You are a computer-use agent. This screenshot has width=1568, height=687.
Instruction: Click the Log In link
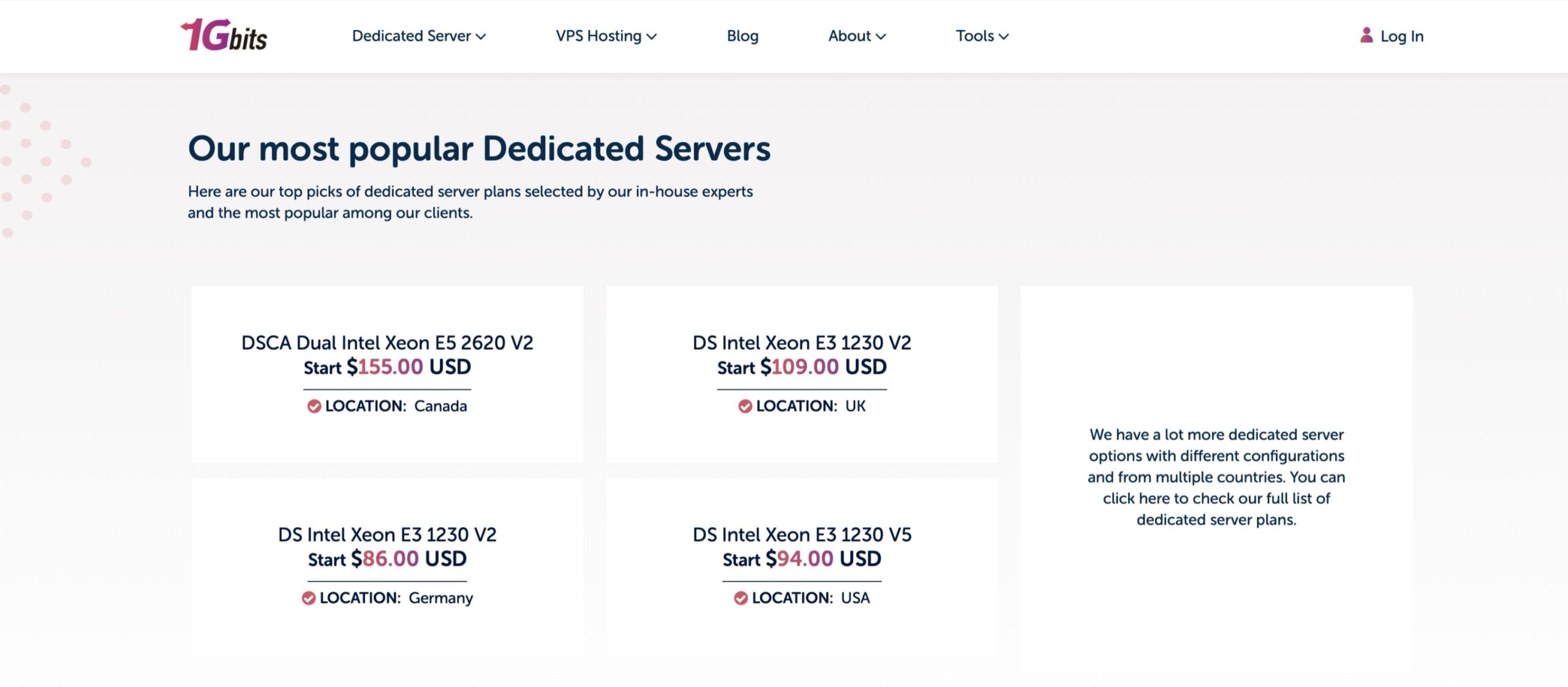(x=1401, y=36)
